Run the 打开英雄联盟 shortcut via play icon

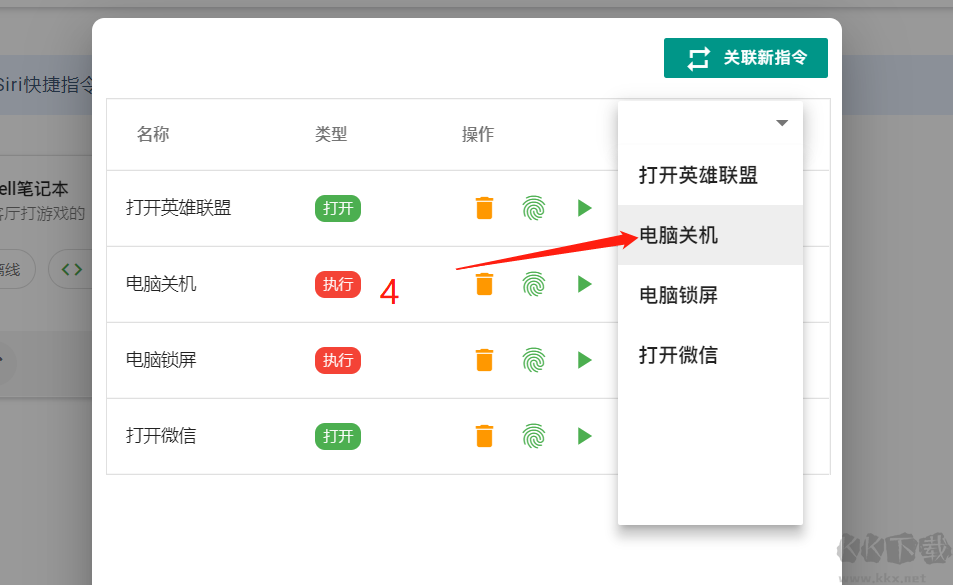pyautogui.click(x=584, y=208)
